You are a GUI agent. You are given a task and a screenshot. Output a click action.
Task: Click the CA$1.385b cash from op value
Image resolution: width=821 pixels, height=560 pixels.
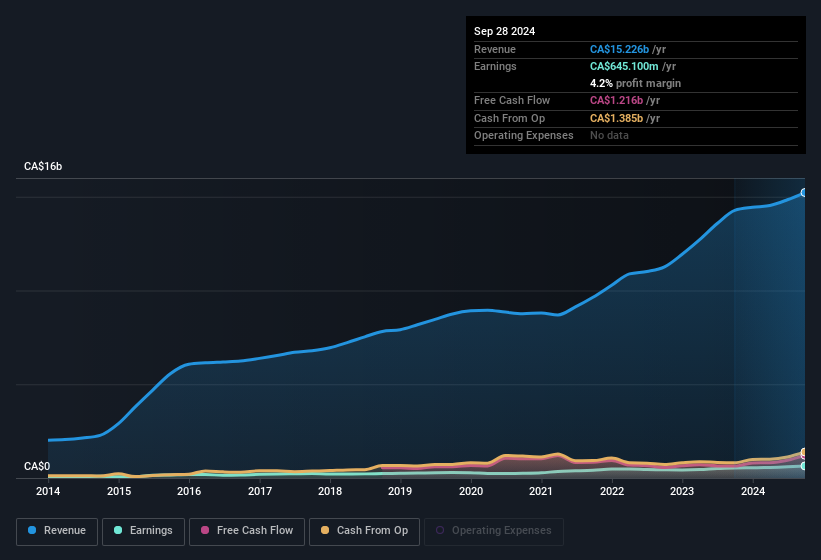[x=616, y=118]
